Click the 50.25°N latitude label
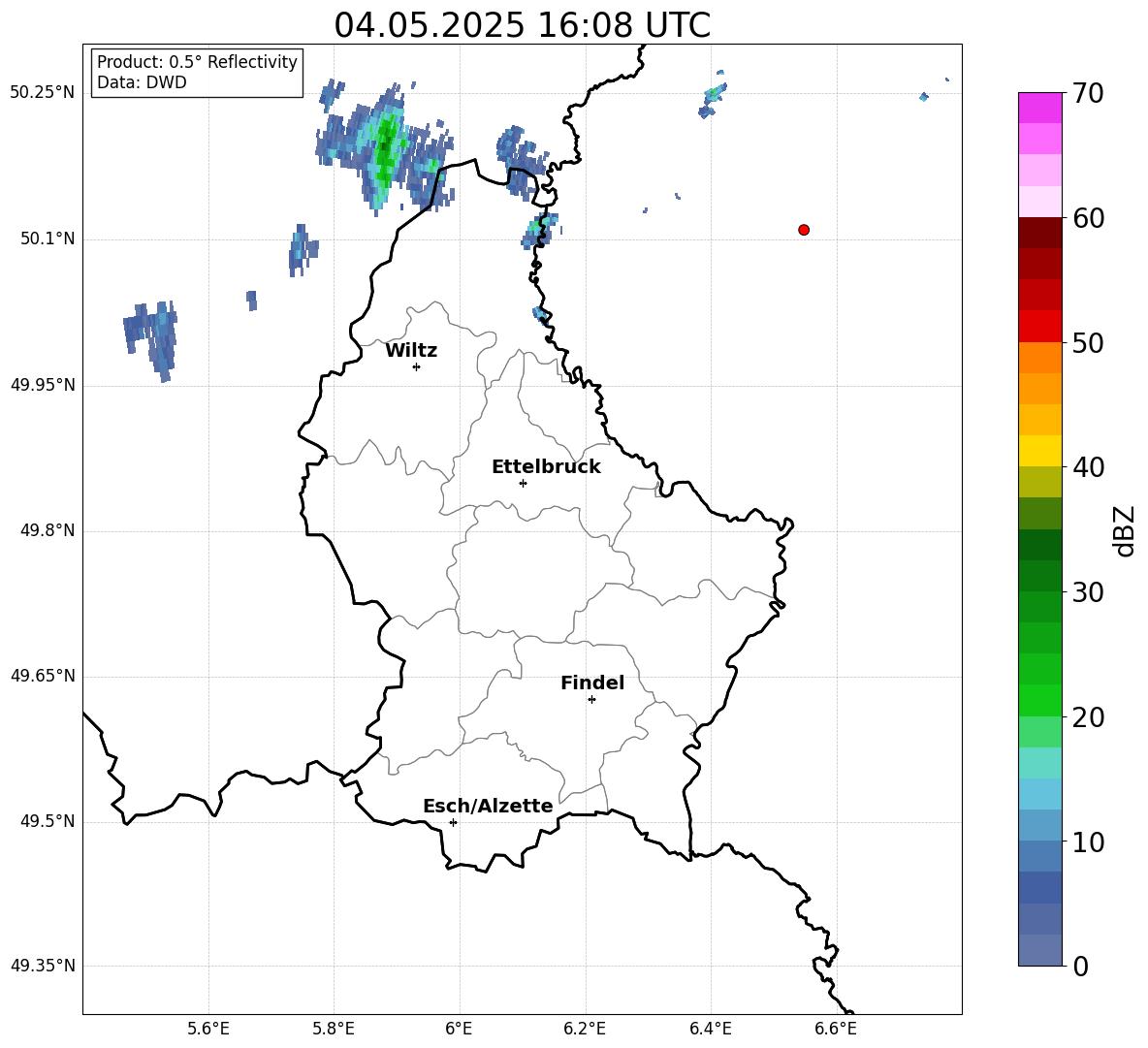The width and height of the screenshot is (1148, 1048). click(x=43, y=93)
